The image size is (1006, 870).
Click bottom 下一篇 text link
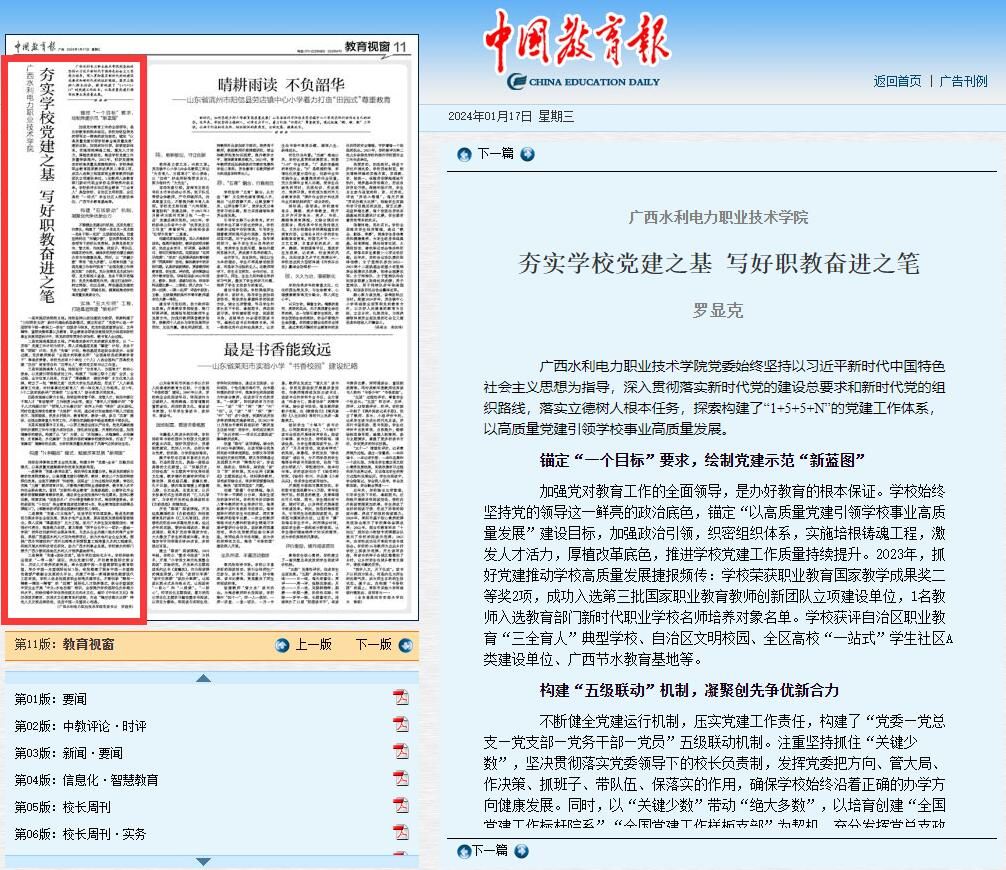tap(490, 851)
